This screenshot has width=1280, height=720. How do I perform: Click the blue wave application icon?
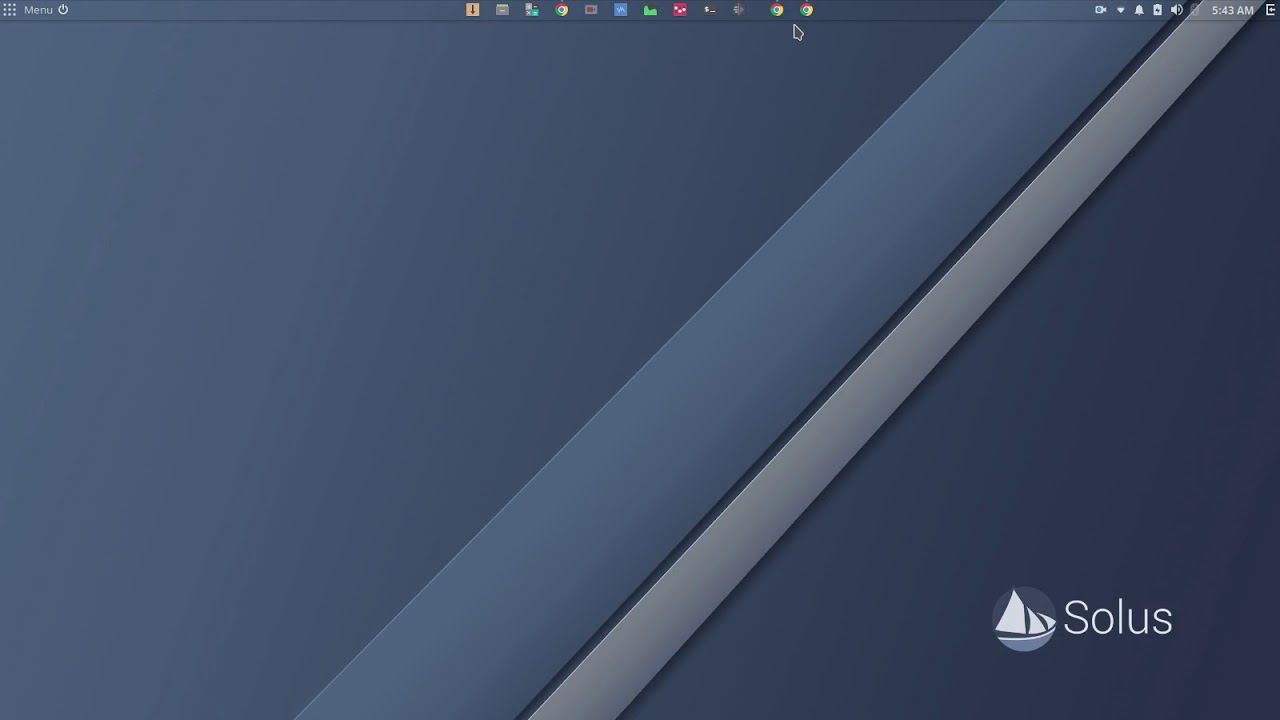tap(621, 9)
